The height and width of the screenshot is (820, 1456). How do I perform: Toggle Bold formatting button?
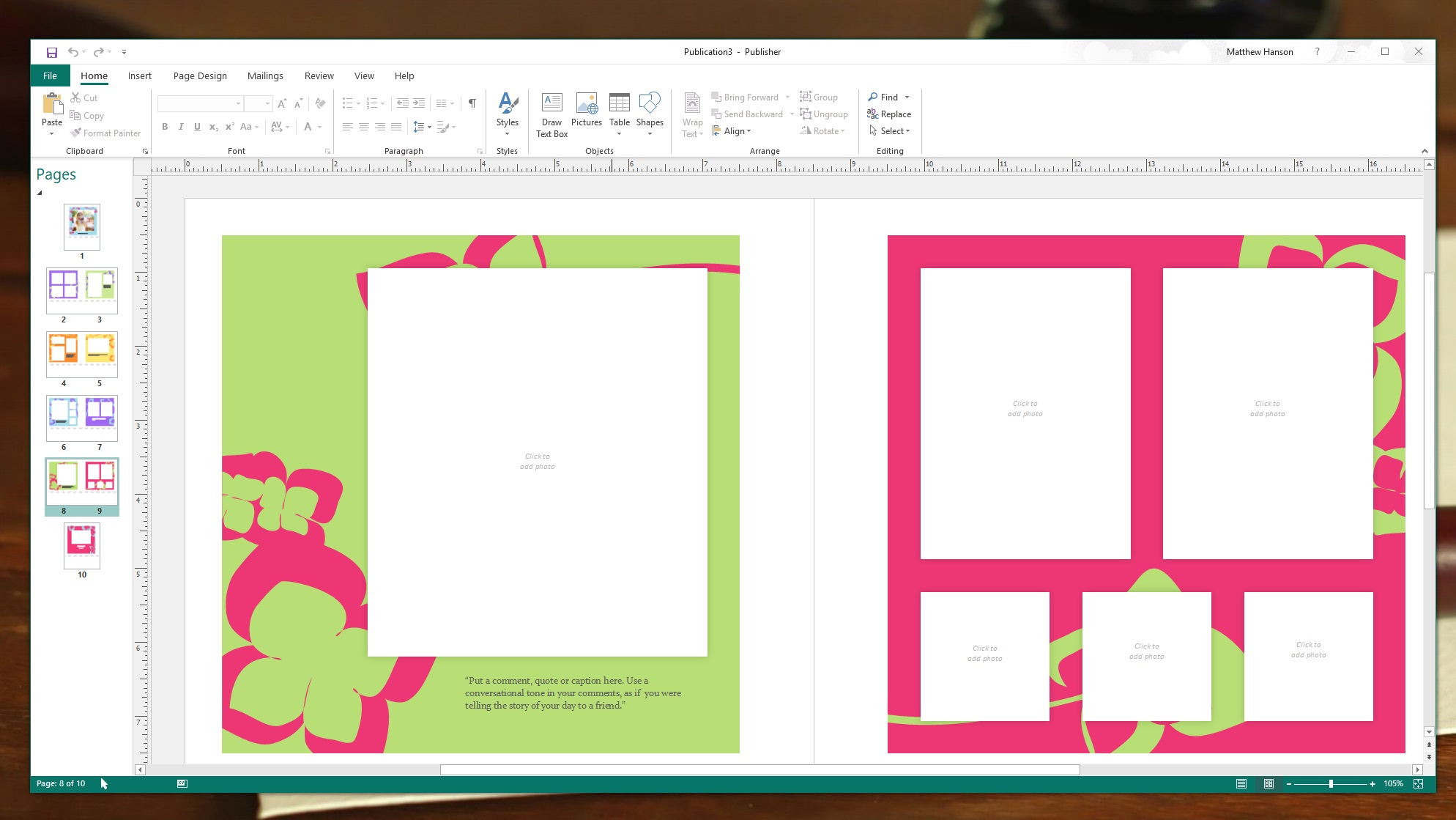[x=165, y=127]
